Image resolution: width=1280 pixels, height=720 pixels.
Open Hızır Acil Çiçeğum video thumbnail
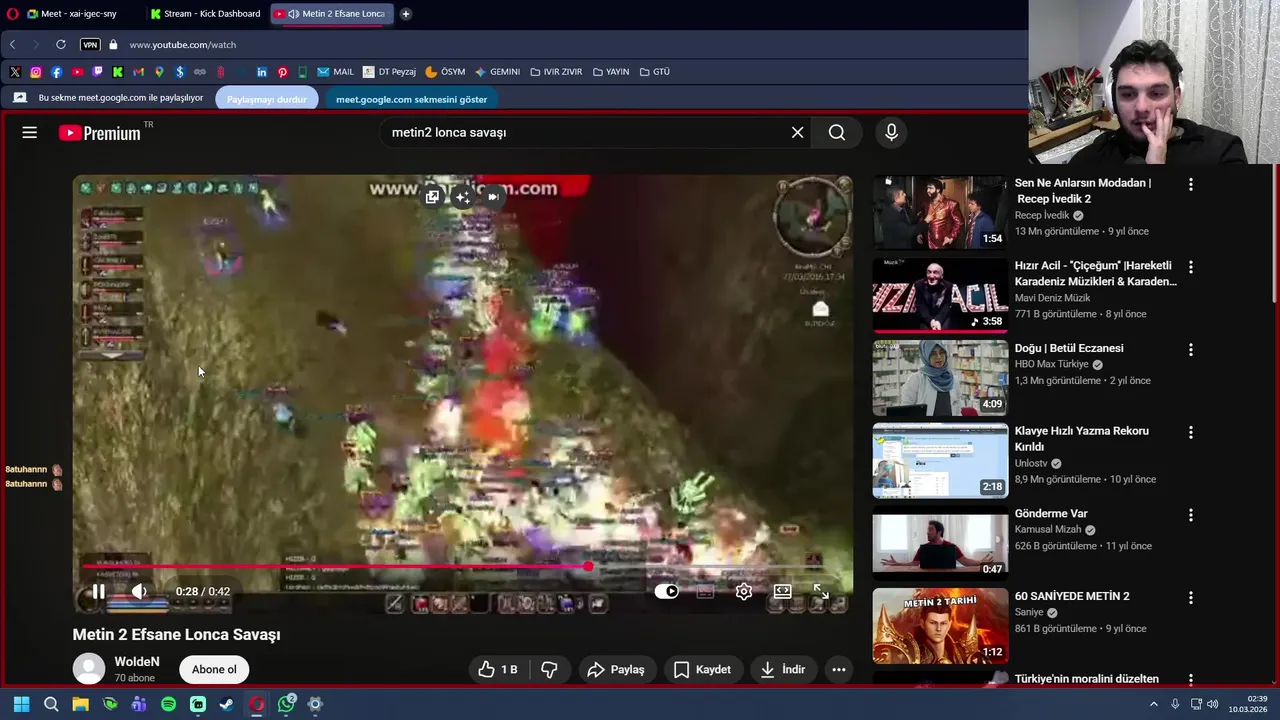pyautogui.click(x=940, y=295)
